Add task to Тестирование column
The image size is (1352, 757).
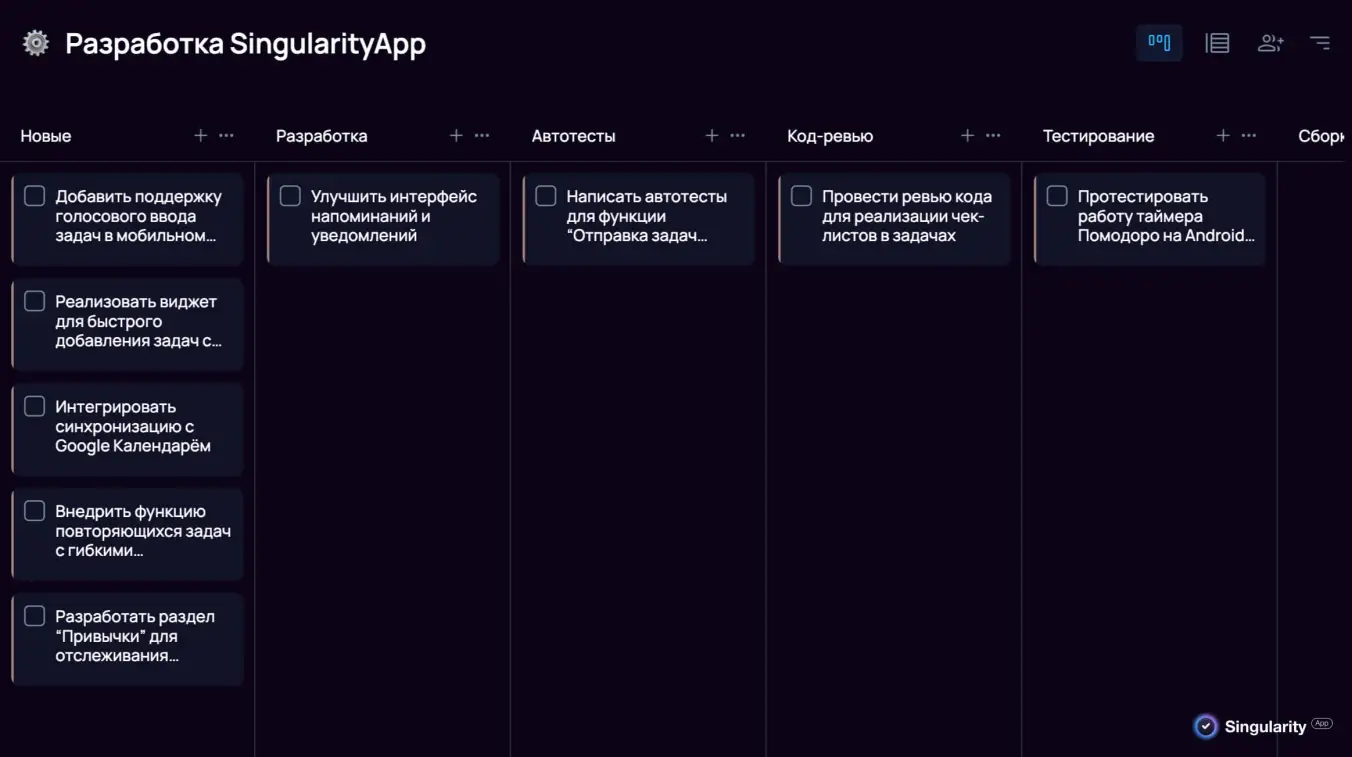[x=1223, y=136]
